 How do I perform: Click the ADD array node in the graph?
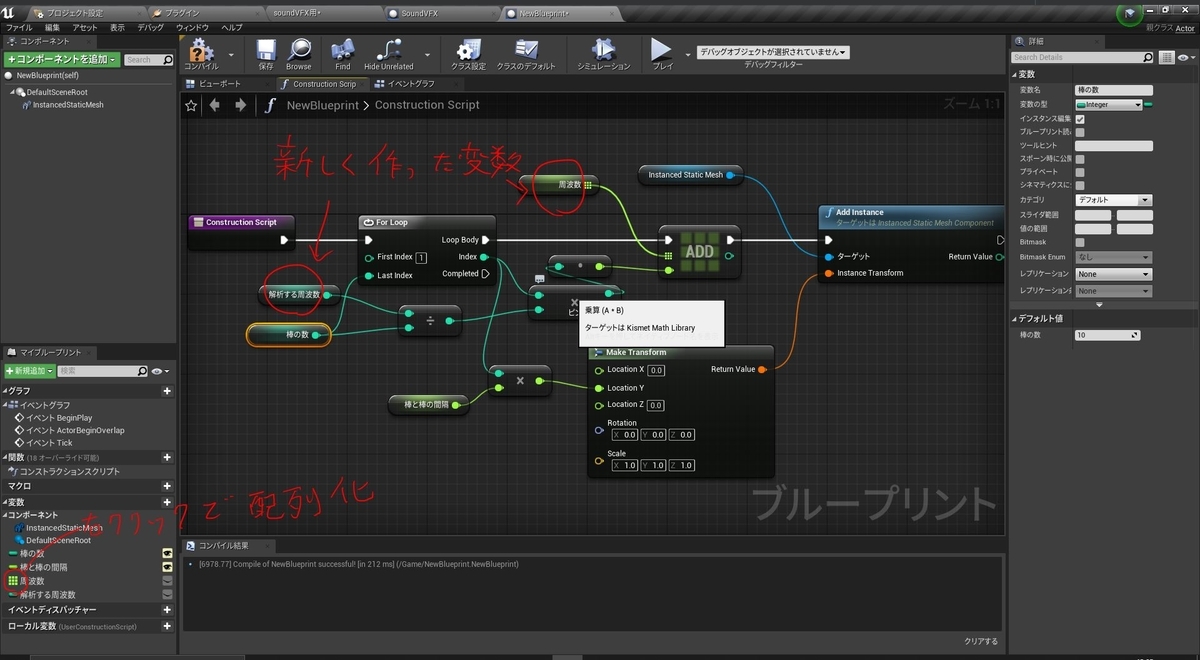click(x=699, y=251)
